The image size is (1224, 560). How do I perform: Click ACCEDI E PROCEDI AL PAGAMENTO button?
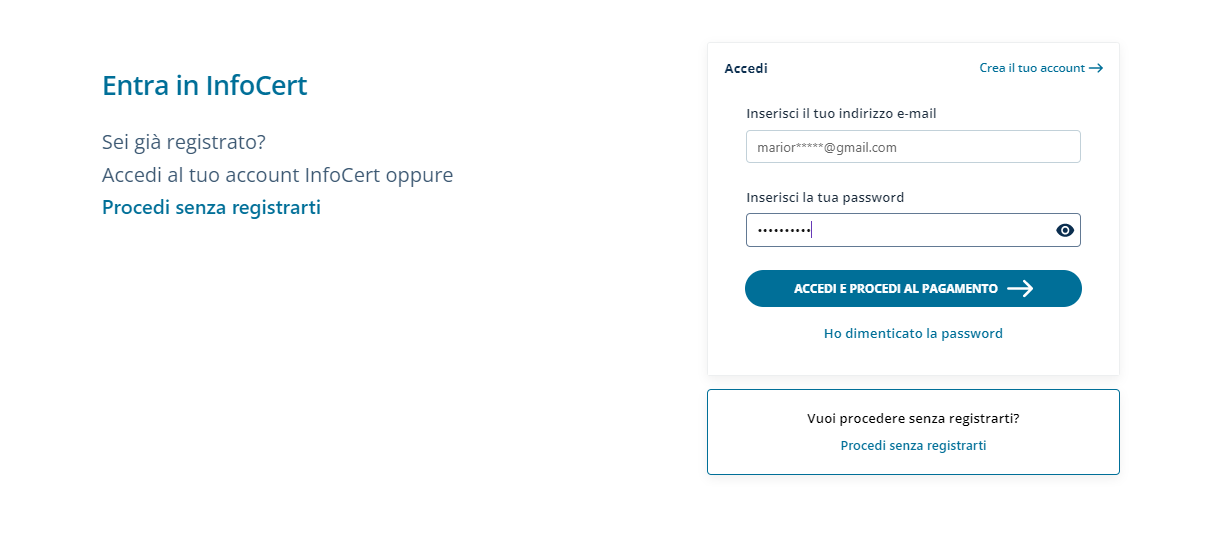pyautogui.click(x=913, y=288)
